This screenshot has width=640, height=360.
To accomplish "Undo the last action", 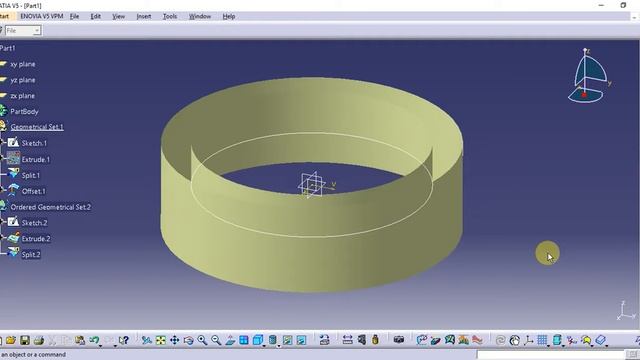I will pyautogui.click(x=94, y=340).
